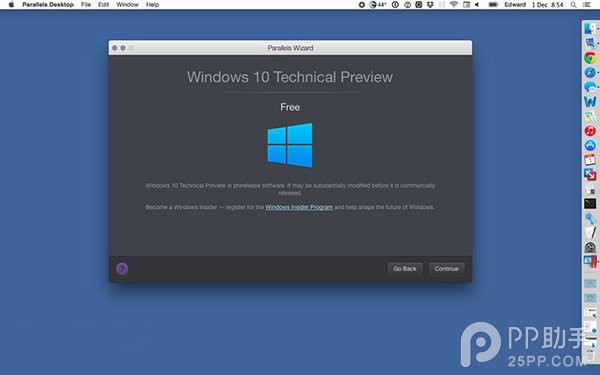Open the Help menu
This screenshot has width=600, height=375.
152,5
